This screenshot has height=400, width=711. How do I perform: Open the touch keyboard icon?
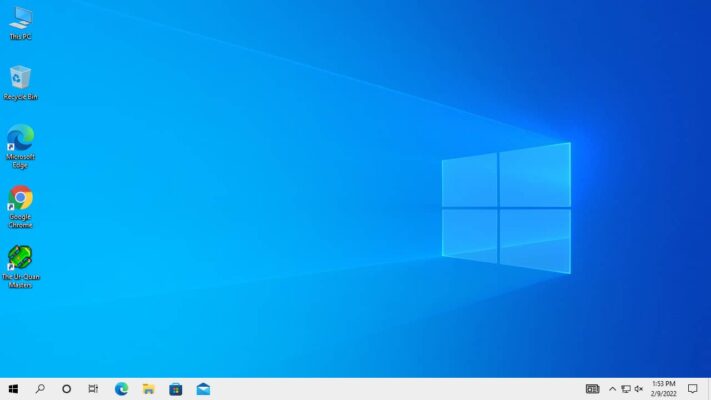point(592,389)
